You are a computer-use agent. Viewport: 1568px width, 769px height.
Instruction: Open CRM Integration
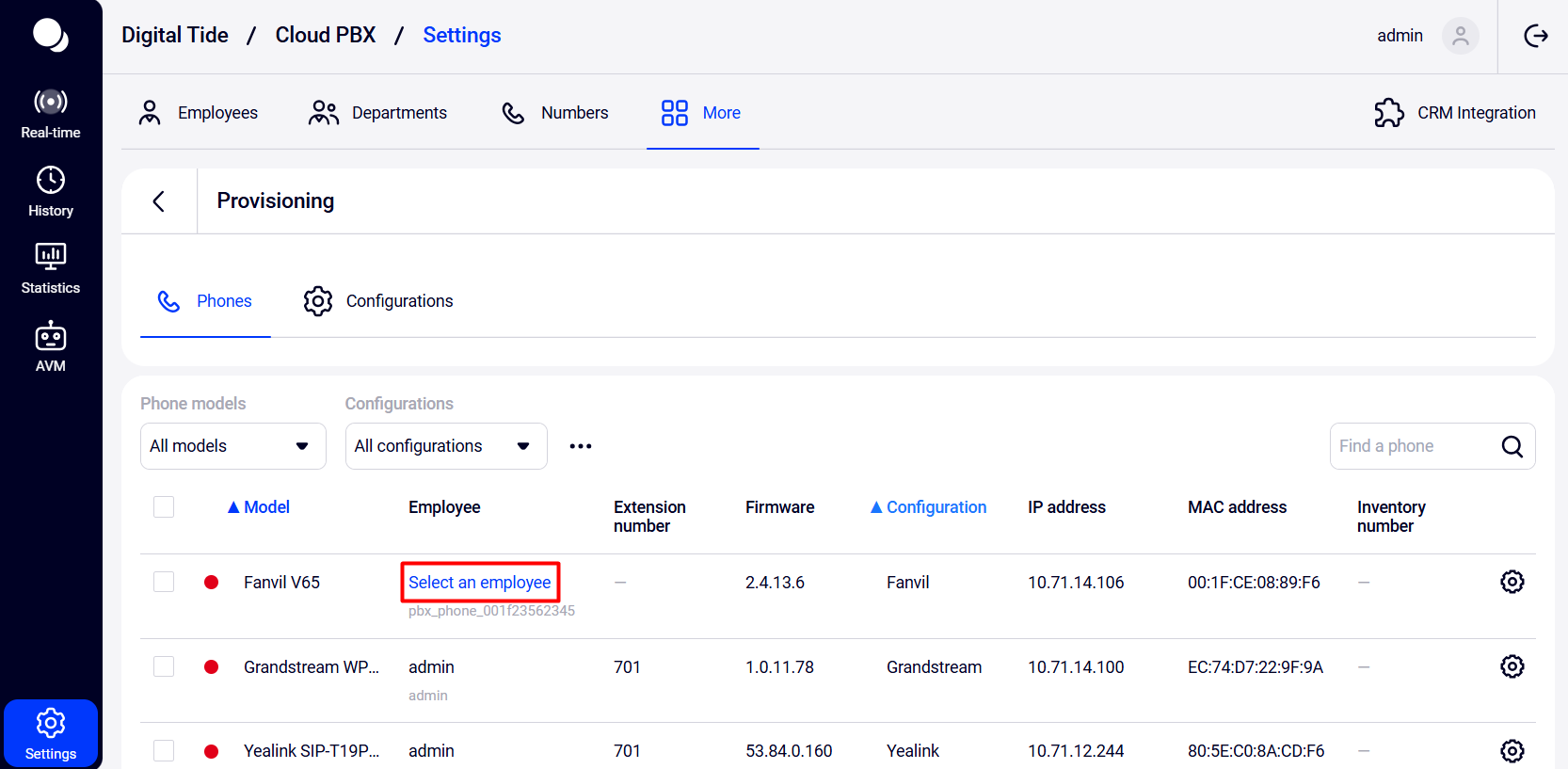click(x=1455, y=113)
